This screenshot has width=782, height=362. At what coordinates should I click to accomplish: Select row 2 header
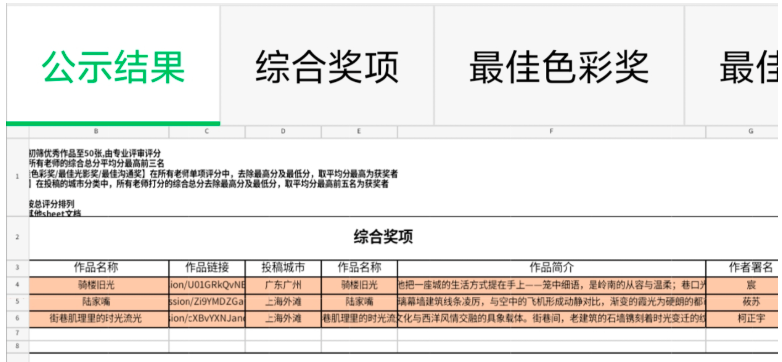coord(17,237)
